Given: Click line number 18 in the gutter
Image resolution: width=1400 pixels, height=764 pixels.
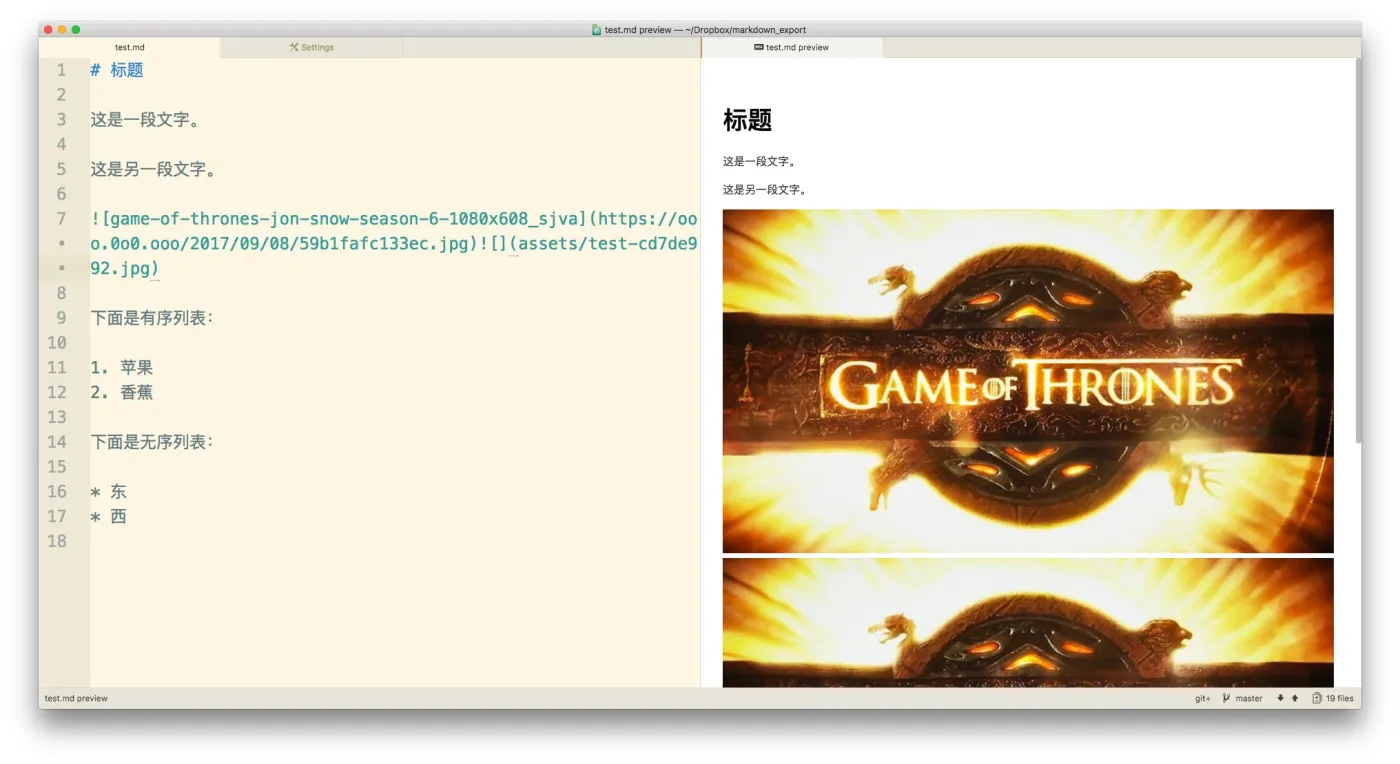Looking at the screenshot, I should [x=56, y=541].
